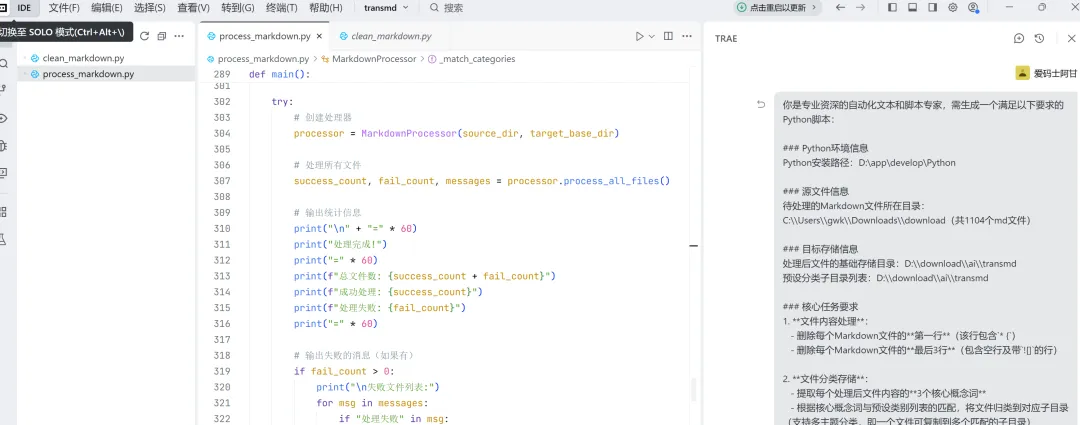Open run options dropdown arrow

(652, 37)
